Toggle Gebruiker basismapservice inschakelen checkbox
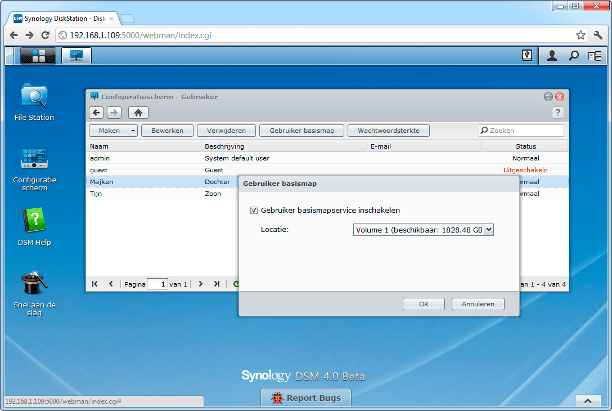The width and height of the screenshot is (612, 411). coord(254,210)
